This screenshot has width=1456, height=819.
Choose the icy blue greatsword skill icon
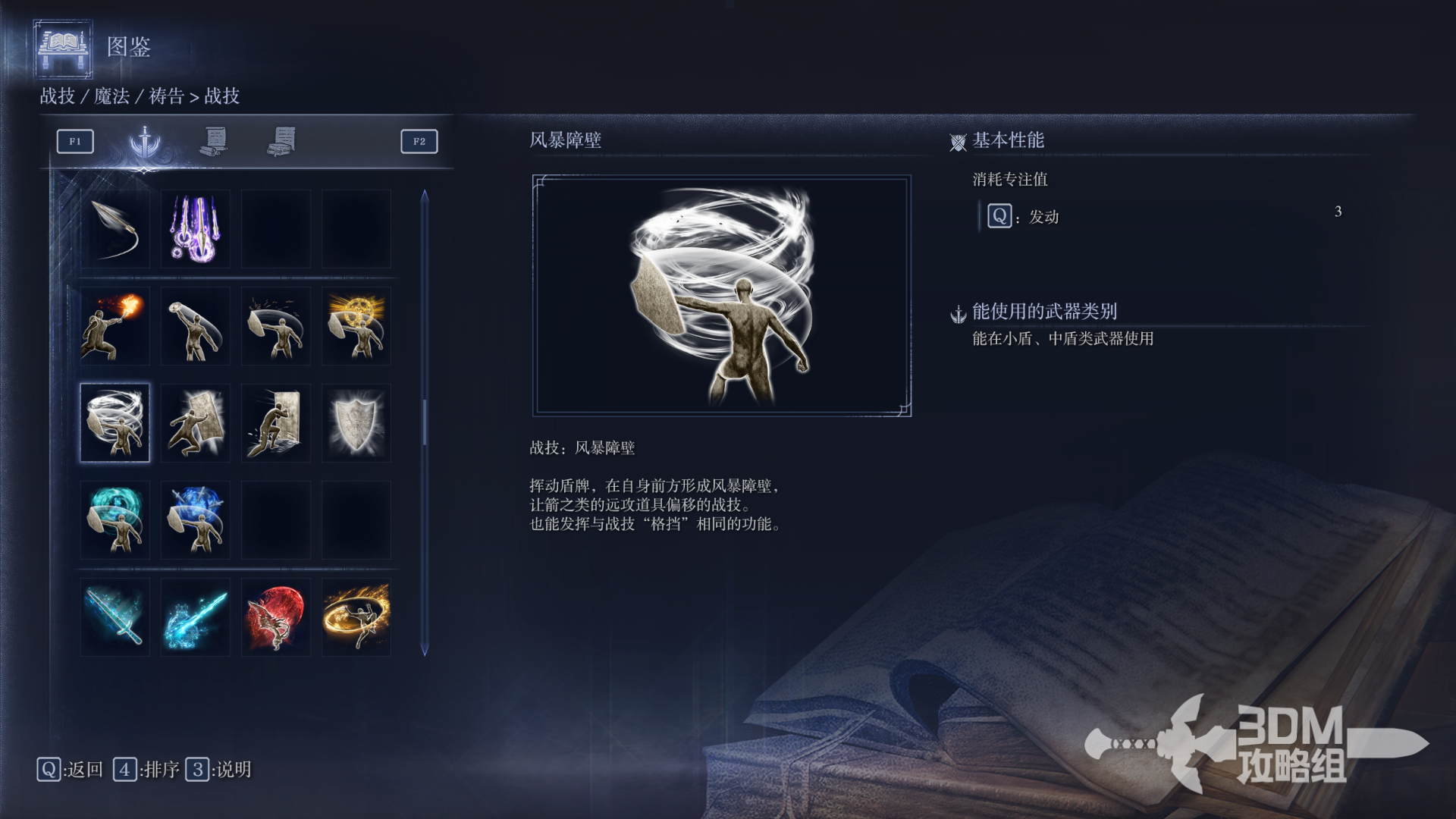115,617
